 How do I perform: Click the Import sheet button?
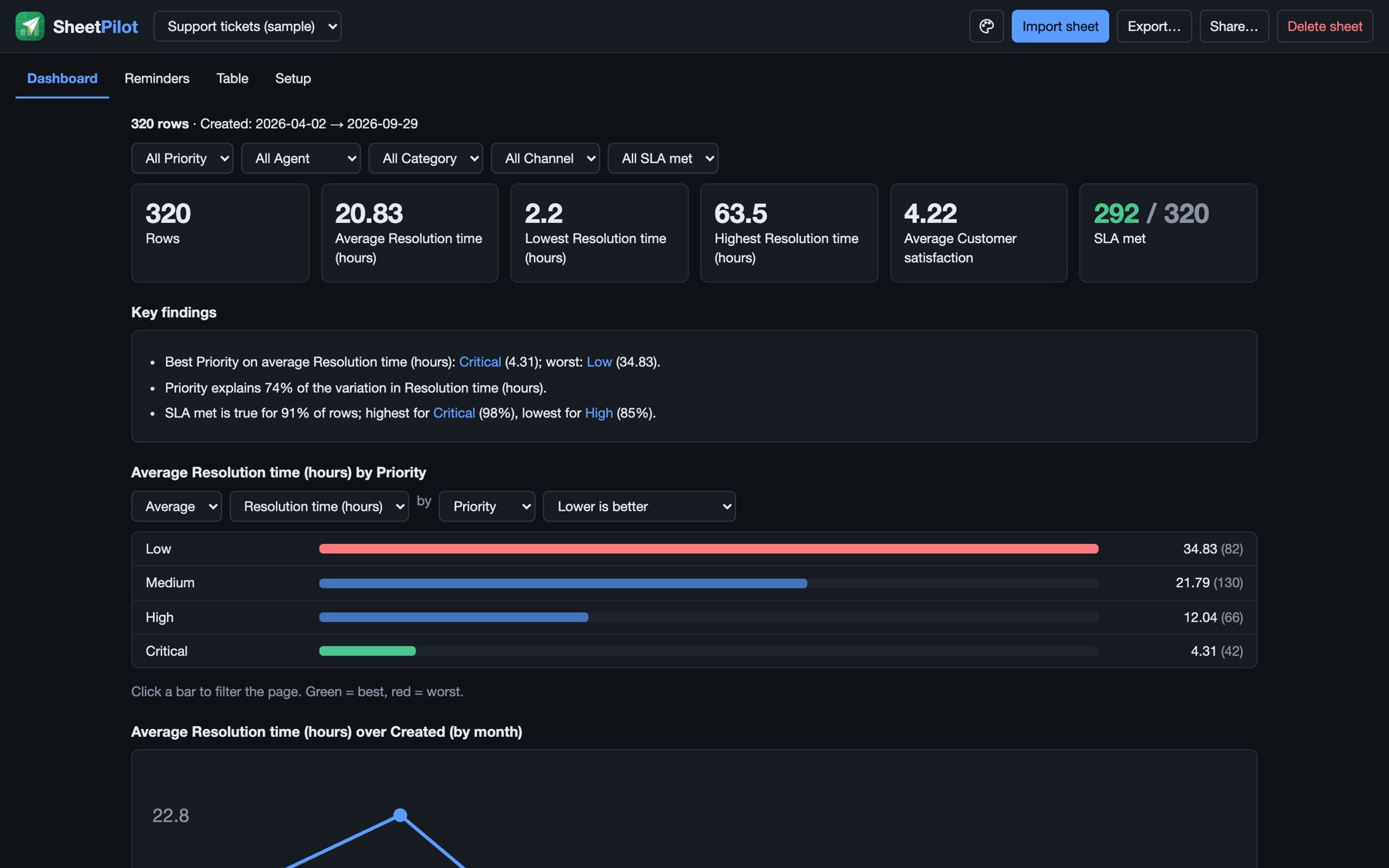click(1059, 26)
